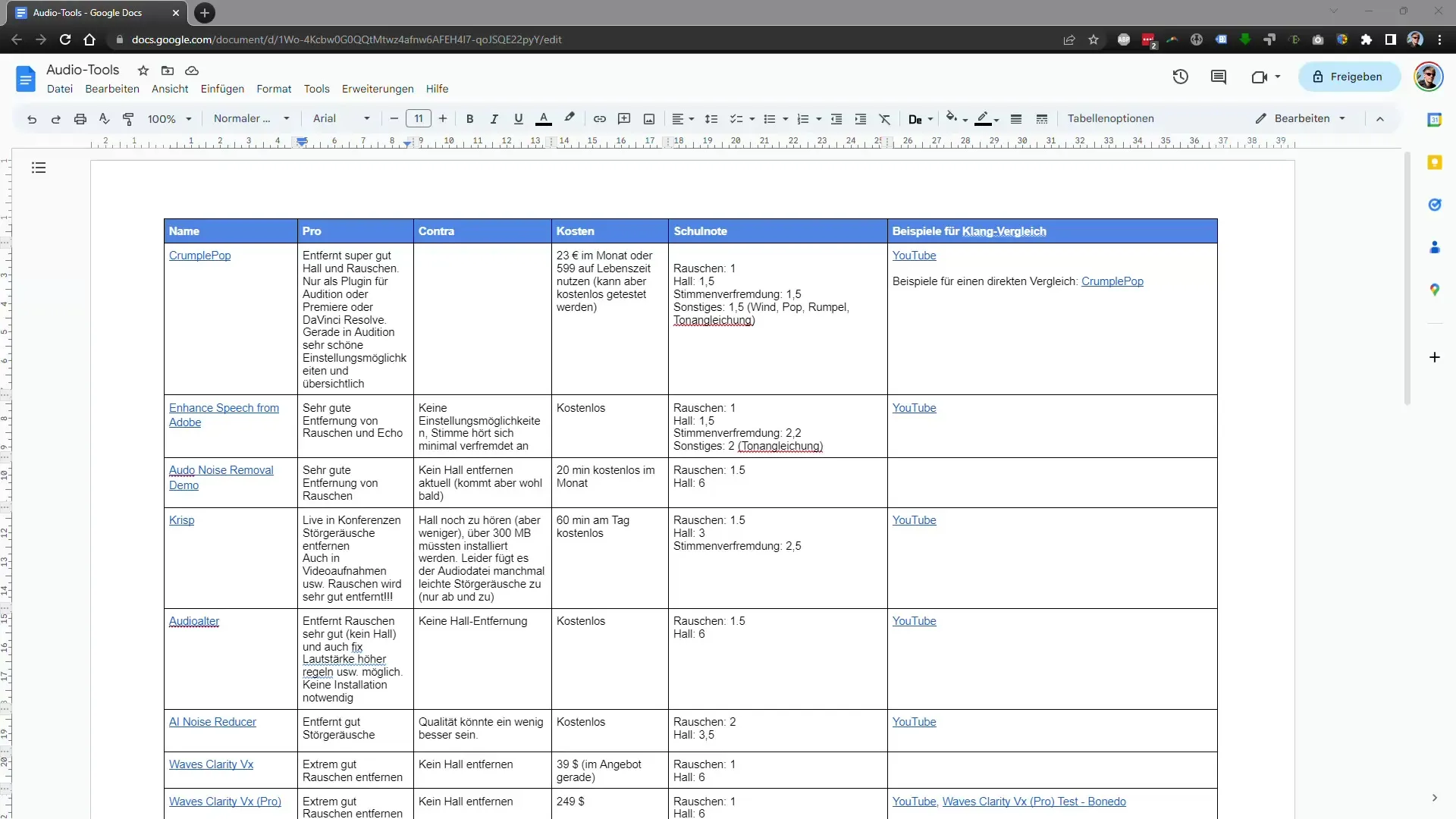This screenshot has width=1456, height=819.
Task: Click the Print icon in toolbar
Action: (x=80, y=119)
